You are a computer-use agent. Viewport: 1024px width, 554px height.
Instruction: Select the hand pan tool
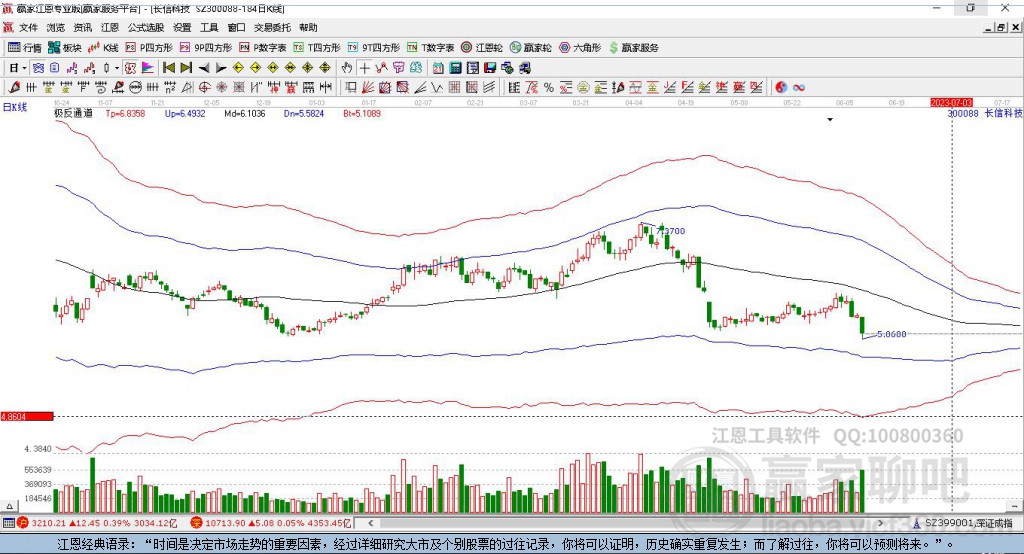tap(346, 68)
